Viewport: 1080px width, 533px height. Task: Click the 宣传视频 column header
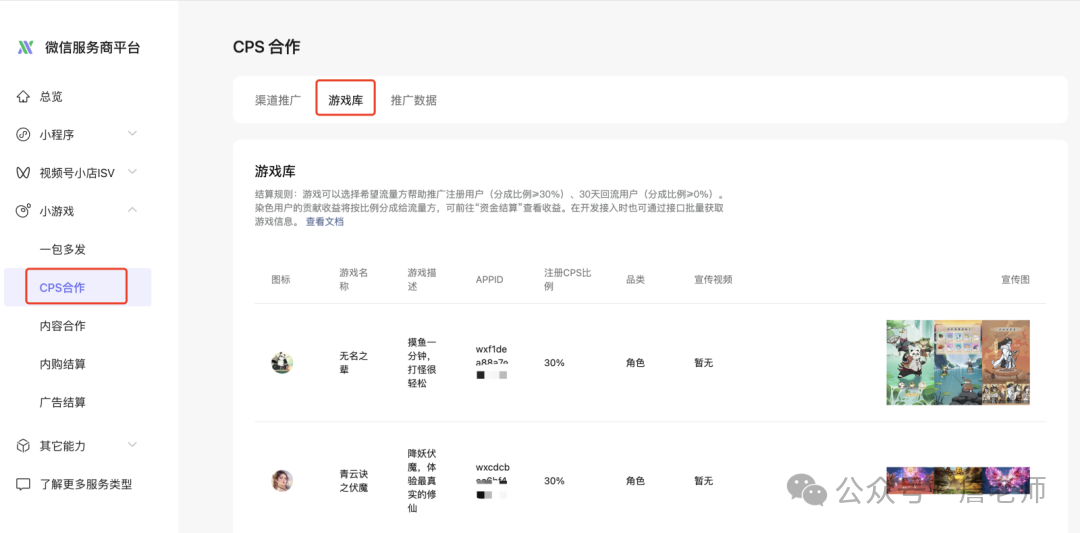713,280
